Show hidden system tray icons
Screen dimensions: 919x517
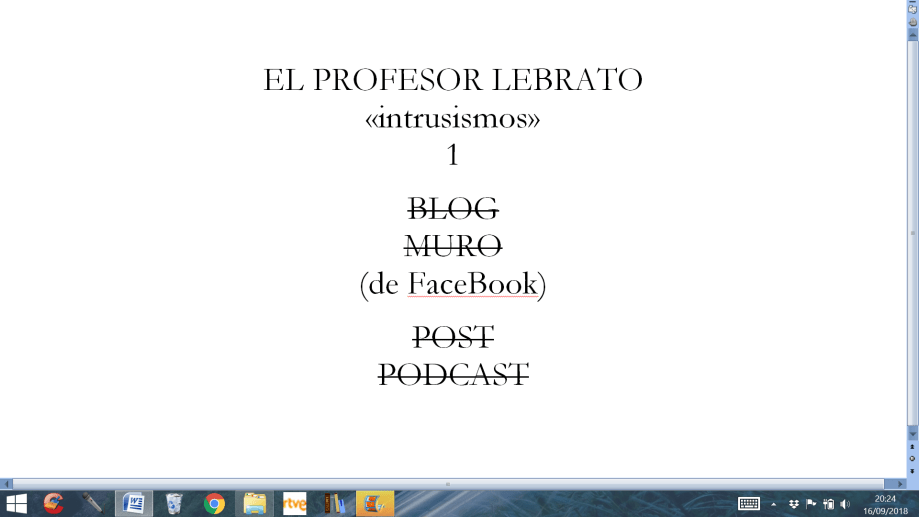773,503
